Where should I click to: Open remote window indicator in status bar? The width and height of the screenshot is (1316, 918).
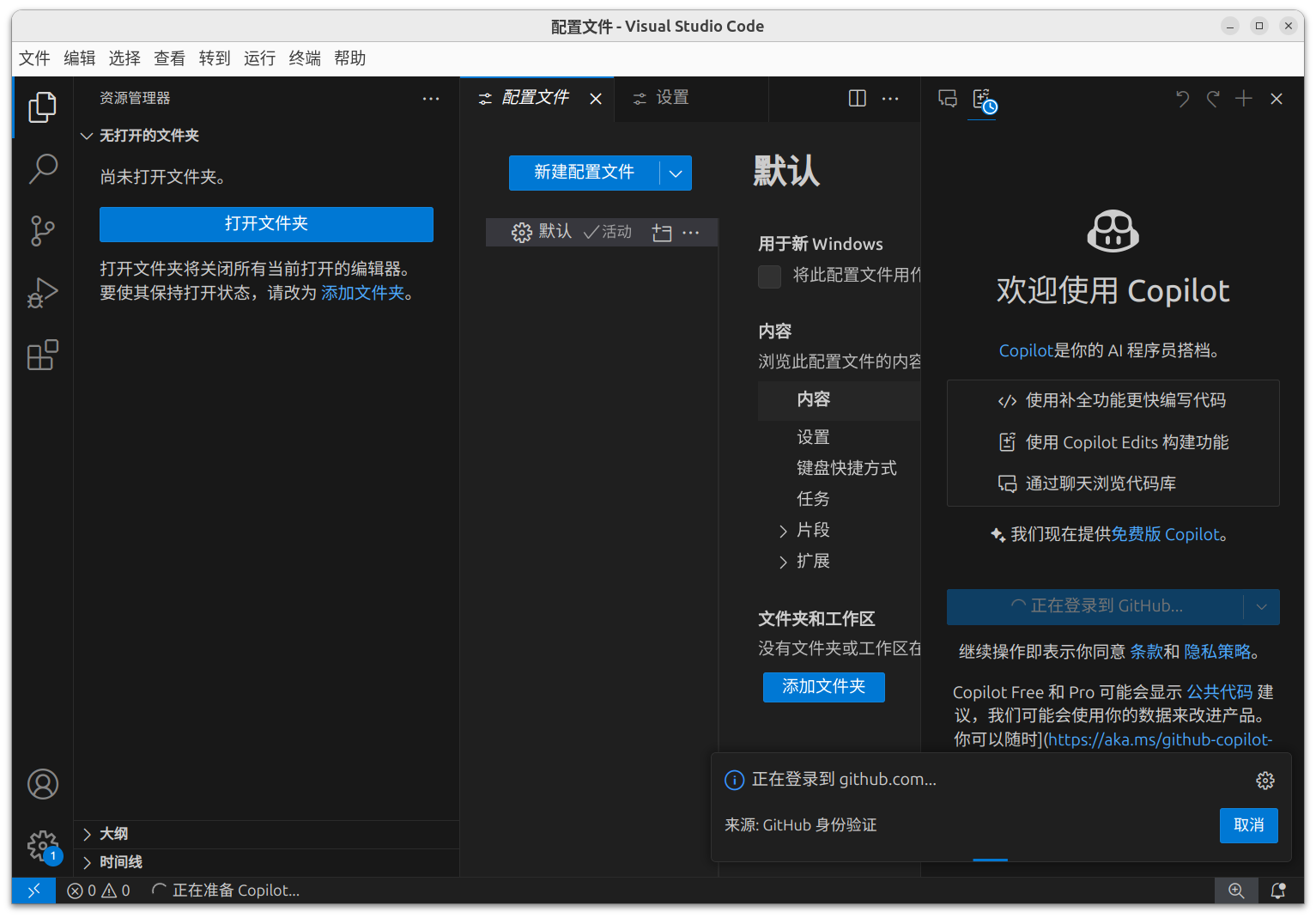coord(34,891)
